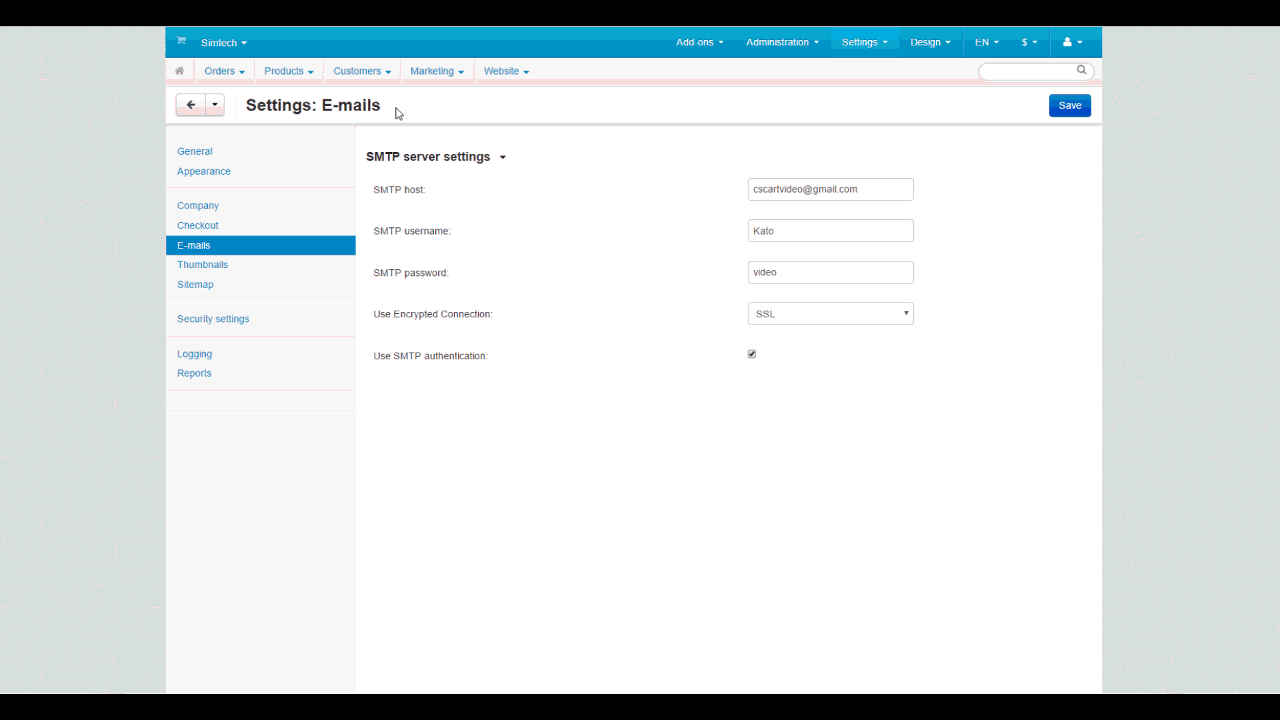Screen dimensions: 1280x720
Task: Click the home icon in navigation bar
Action: click(x=180, y=71)
